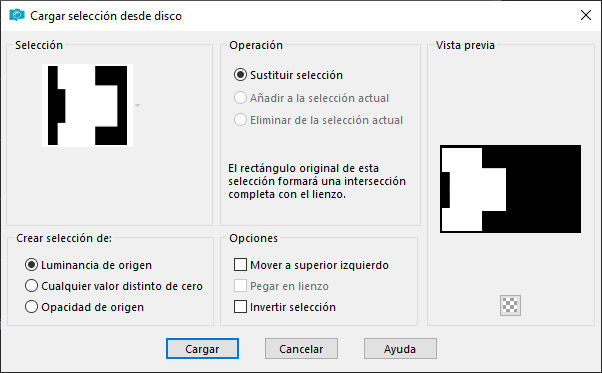Click the dialog title Cargar selección desde disco
602x373 pixels.
coord(106,16)
